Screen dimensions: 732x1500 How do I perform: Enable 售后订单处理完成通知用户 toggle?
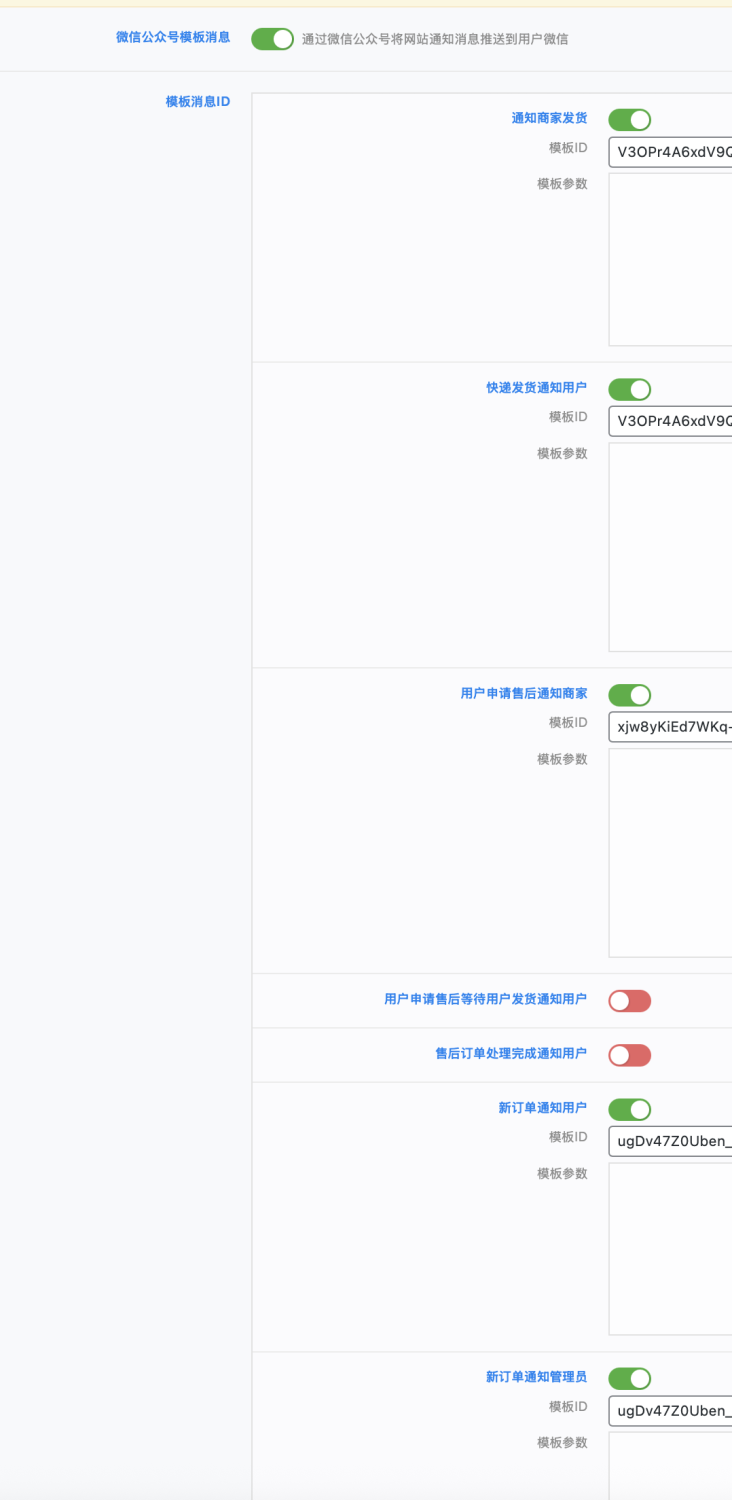(x=629, y=1055)
